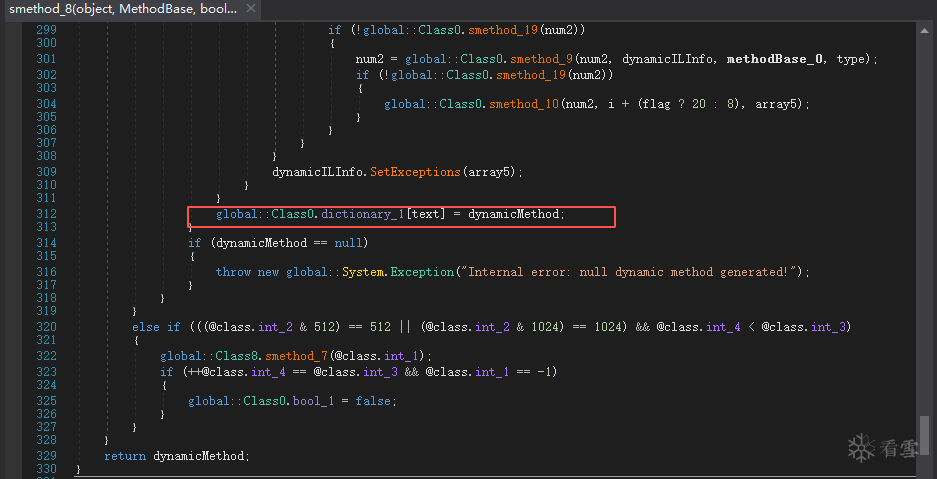Click the return keyword on line 329

pos(125,456)
